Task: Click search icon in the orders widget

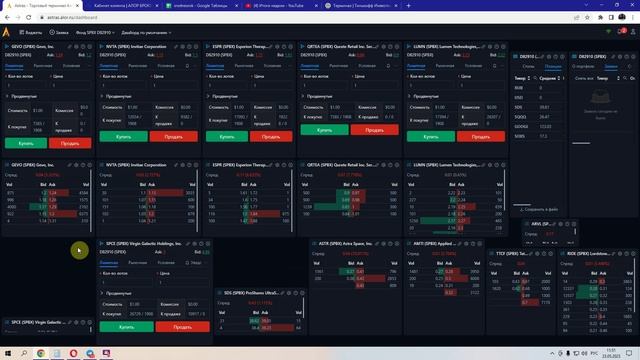Action: 625,78
